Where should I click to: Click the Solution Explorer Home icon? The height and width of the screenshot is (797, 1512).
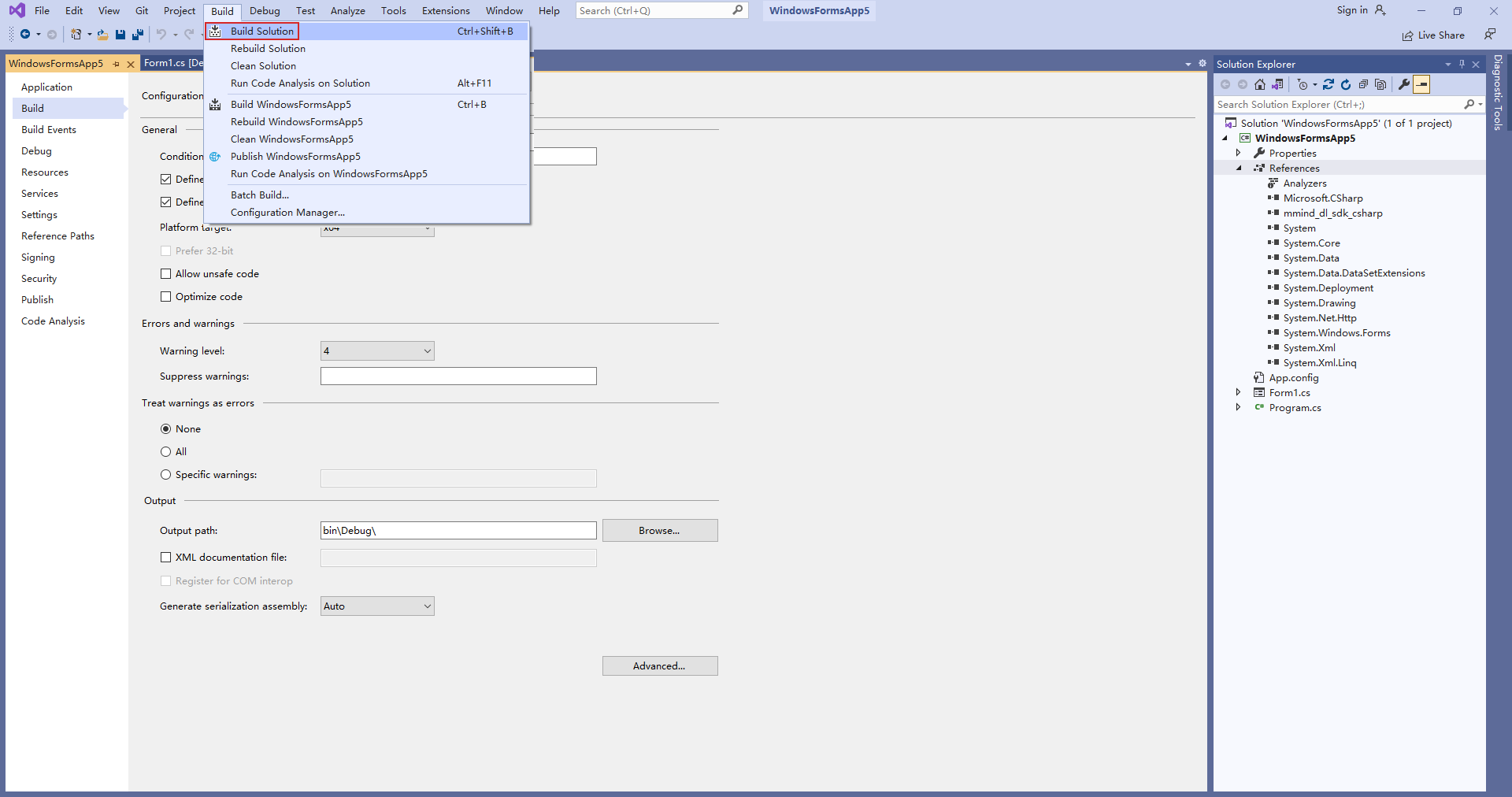(x=1260, y=84)
